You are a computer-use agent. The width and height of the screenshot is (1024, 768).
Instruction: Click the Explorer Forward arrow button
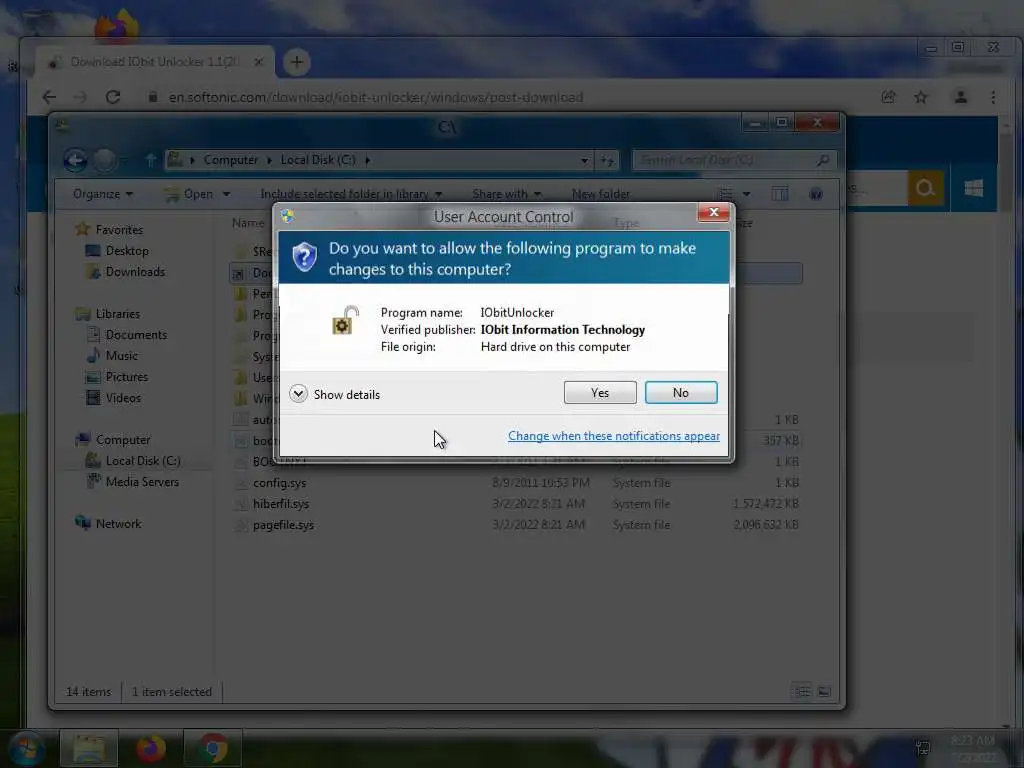coord(104,160)
